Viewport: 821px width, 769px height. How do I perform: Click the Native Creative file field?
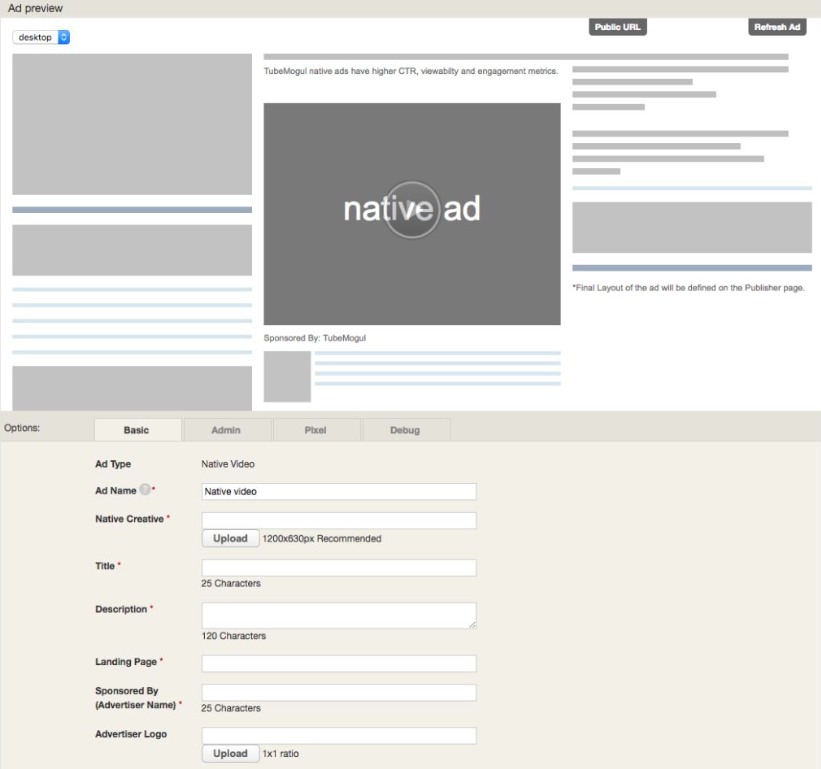pos(339,520)
